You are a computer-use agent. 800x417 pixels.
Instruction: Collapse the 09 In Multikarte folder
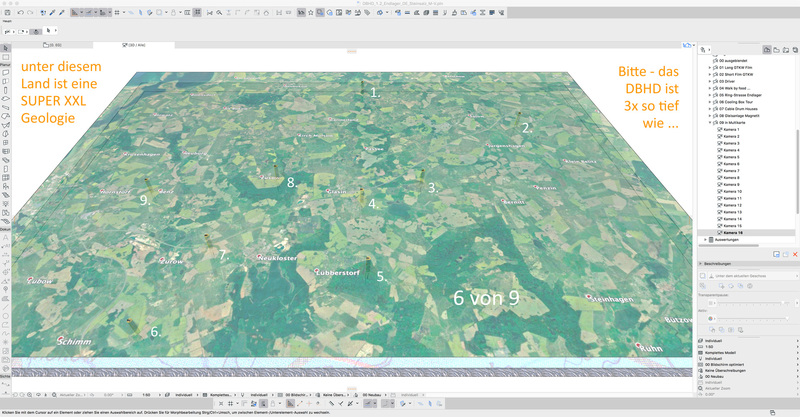point(709,123)
